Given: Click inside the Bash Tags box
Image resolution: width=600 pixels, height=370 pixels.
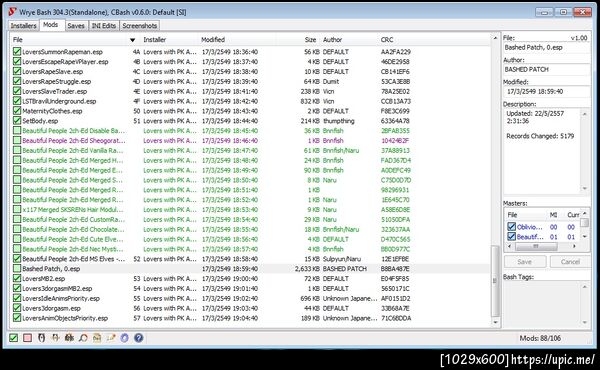Looking at the screenshot, I should [543, 304].
